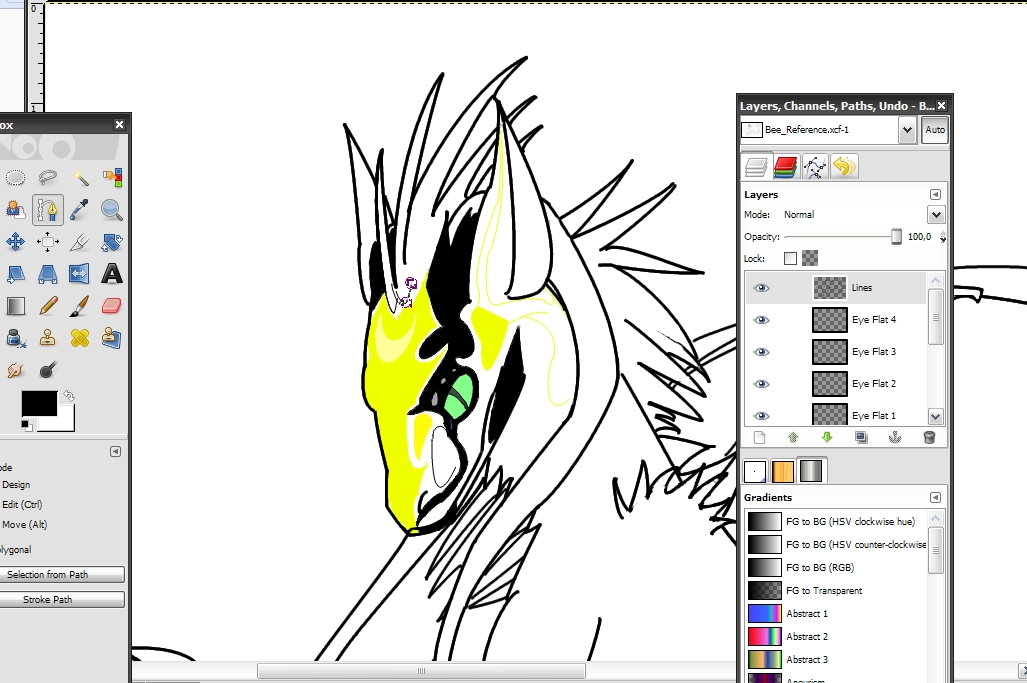
Task: Open the Bee_Reference.xcf-1 image selector dropdown
Action: [x=906, y=130]
